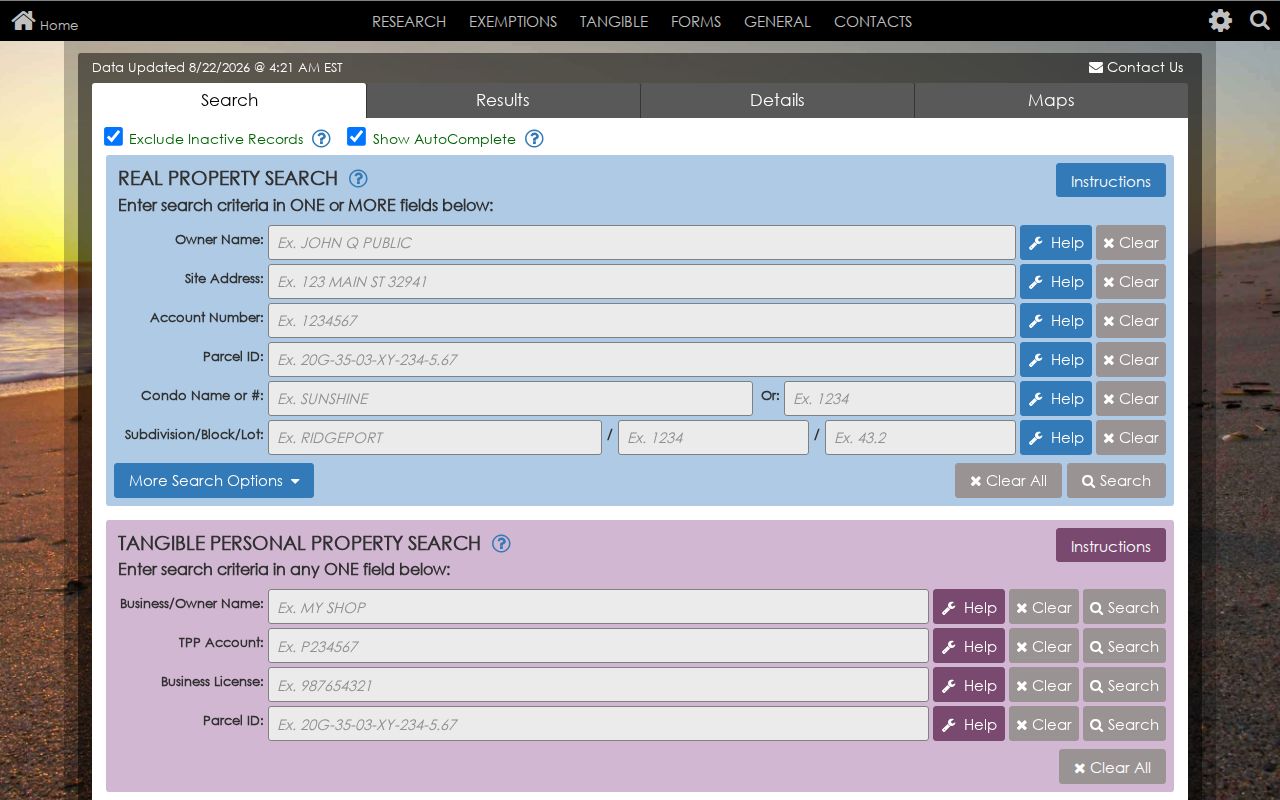The height and width of the screenshot is (800, 1280).
Task: Open the EXEMPTIONS menu
Action: (x=513, y=21)
